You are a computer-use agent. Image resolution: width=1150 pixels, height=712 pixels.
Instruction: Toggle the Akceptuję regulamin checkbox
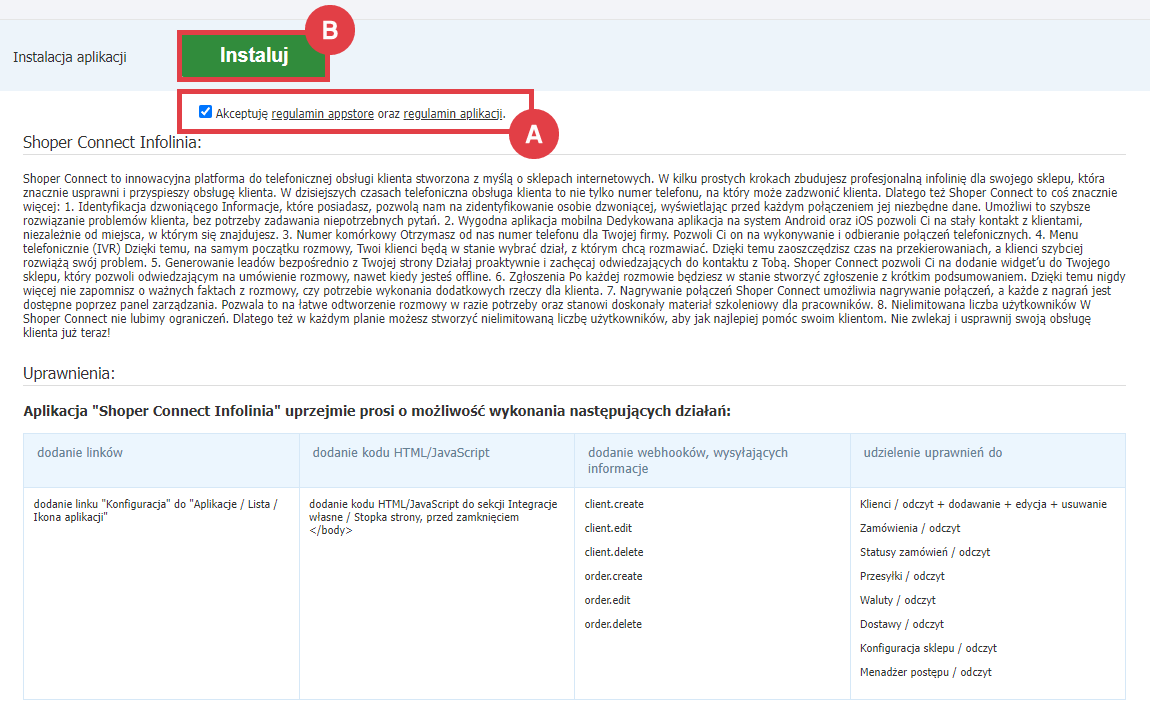pyautogui.click(x=205, y=112)
